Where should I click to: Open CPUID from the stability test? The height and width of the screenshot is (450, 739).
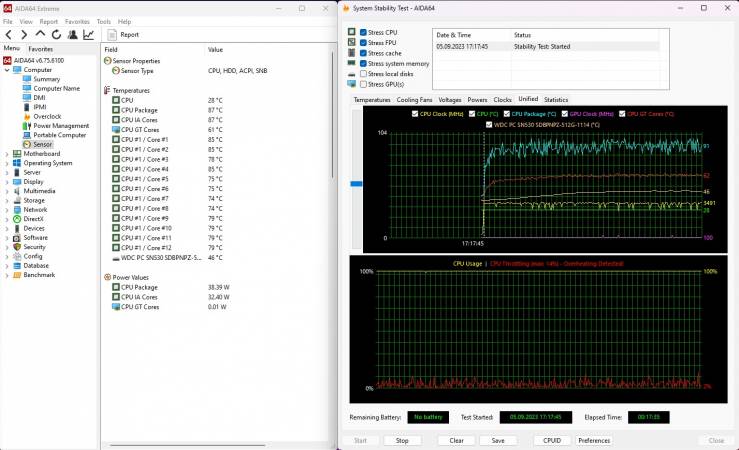(552, 441)
